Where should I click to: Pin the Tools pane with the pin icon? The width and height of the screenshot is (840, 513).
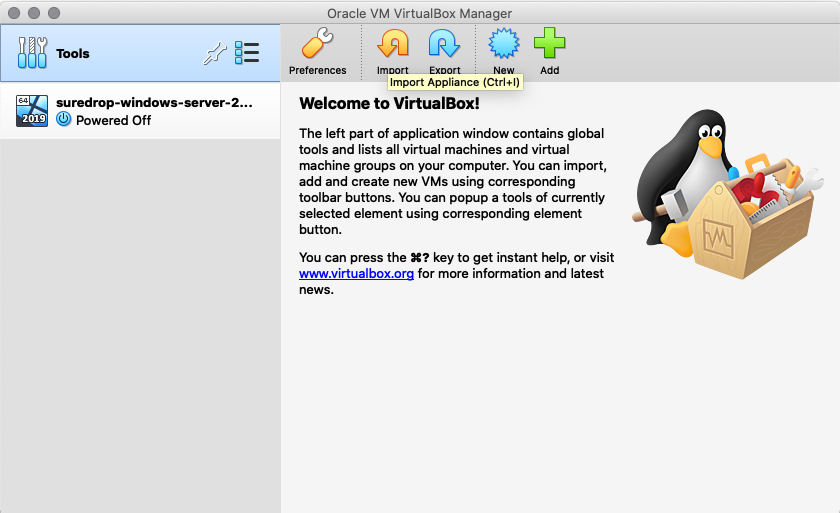pyautogui.click(x=215, y=53)
